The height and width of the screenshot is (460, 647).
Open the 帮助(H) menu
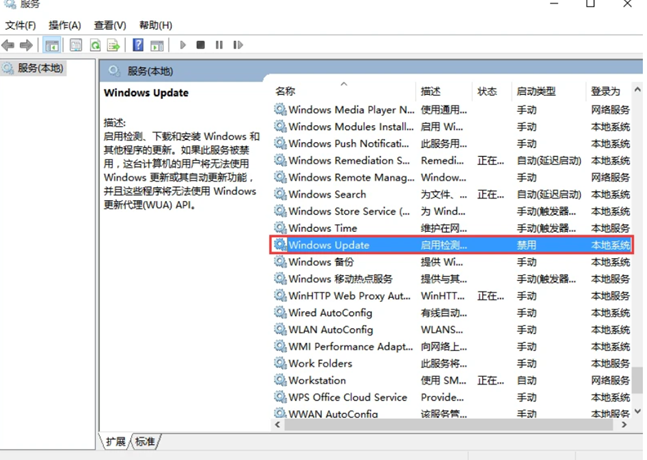156,25
